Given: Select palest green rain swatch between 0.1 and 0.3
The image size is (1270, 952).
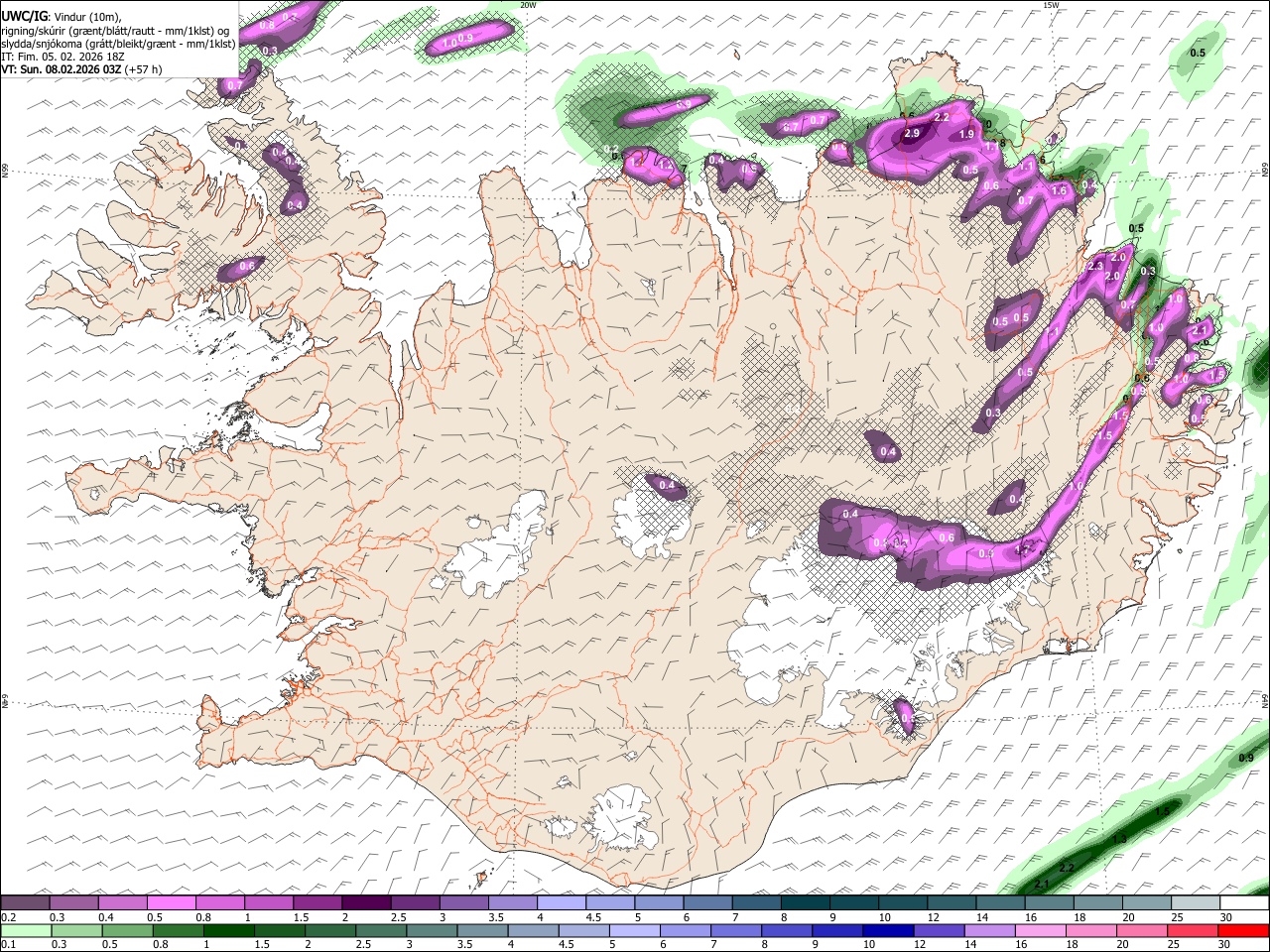Looking at the screenshot, I should (26, 931).
